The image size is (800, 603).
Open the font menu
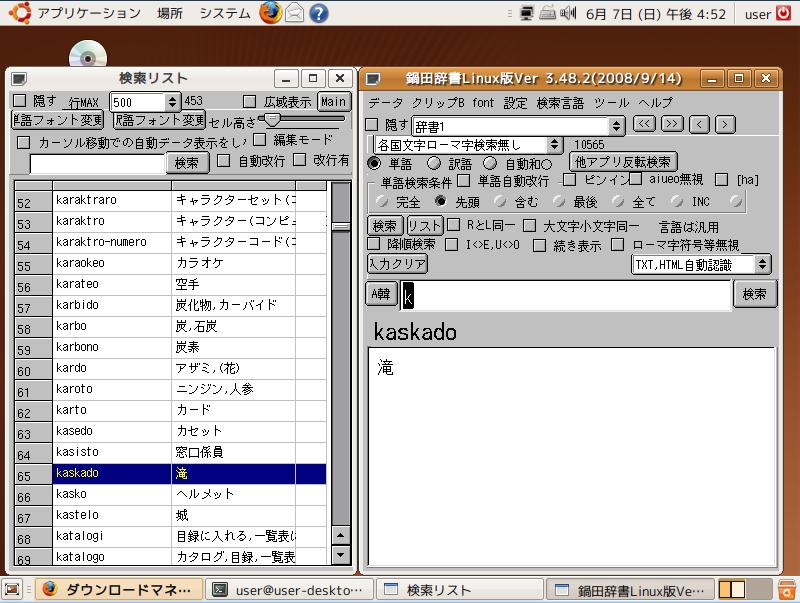click(483, 103)
